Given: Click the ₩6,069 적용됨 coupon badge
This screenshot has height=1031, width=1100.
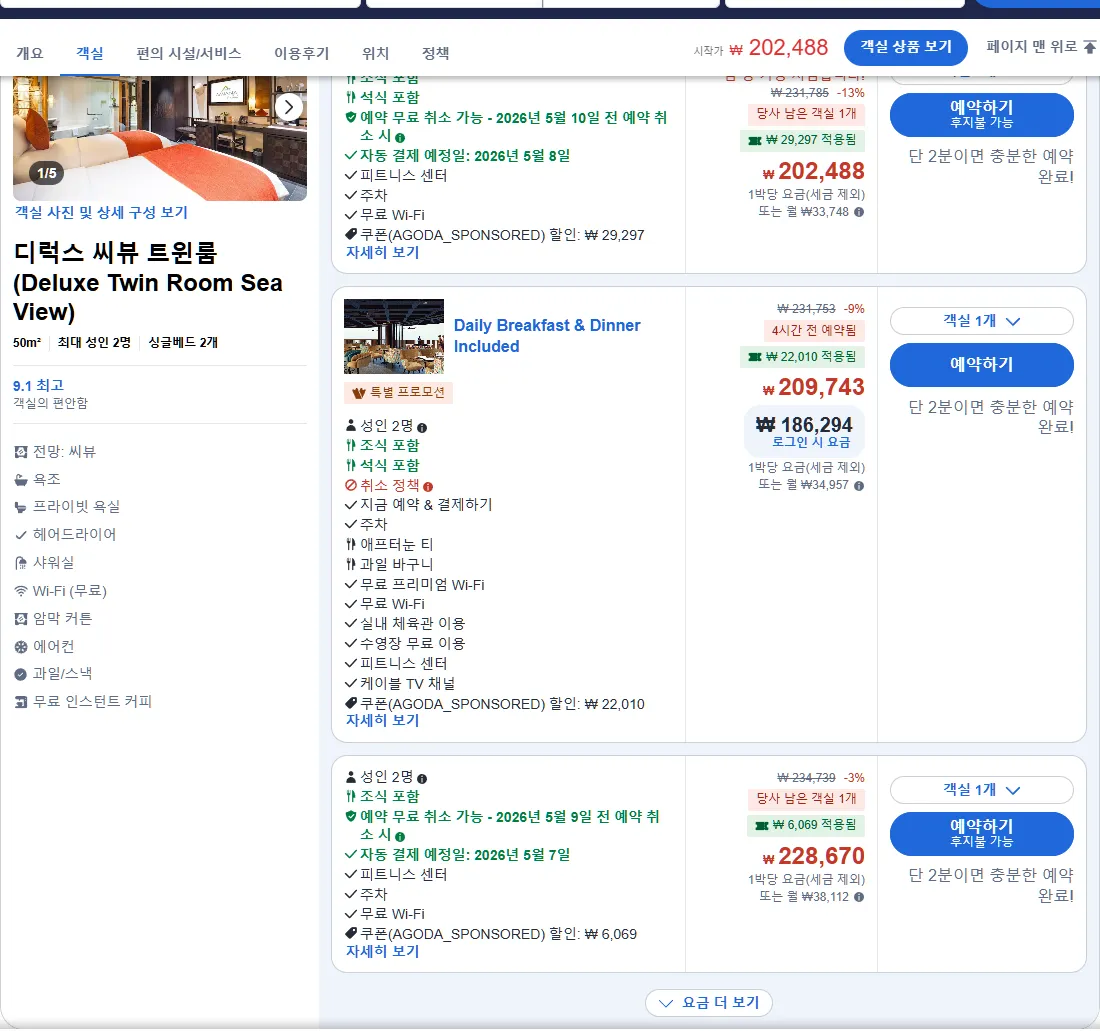Looking at the screenshot, I should pyautogui.click(x=806, y=826).
